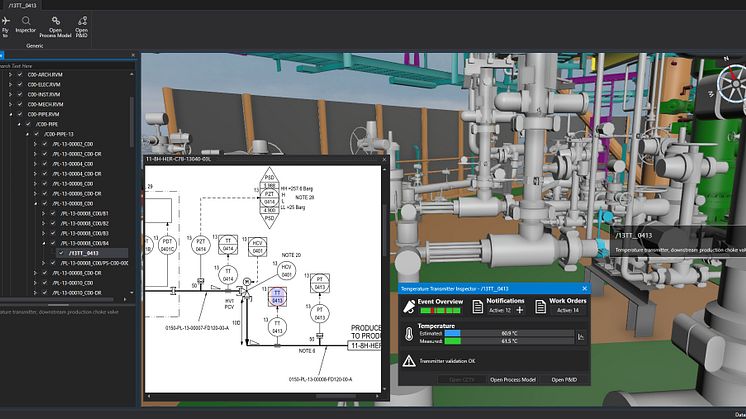Click the HCV 0401 square symbol in P&ID
The height and width of the screenshot is (419, 746).
coord(257,247)
